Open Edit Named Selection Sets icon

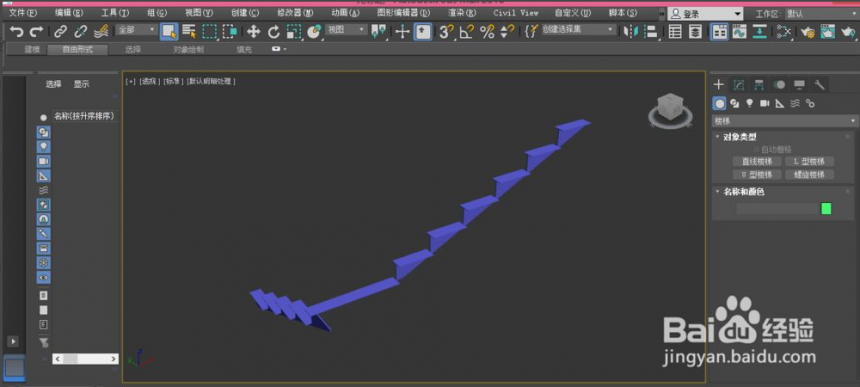[531, 32]
